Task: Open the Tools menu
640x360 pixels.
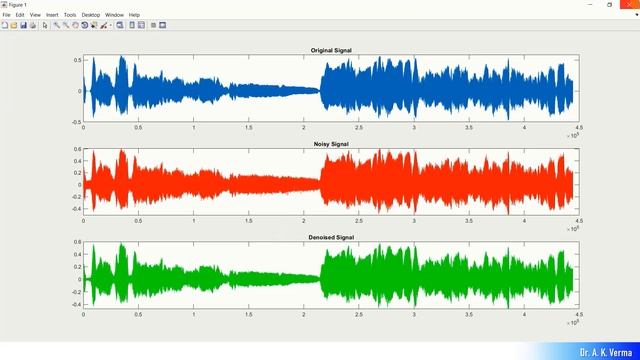Action: tap(70, 15)
